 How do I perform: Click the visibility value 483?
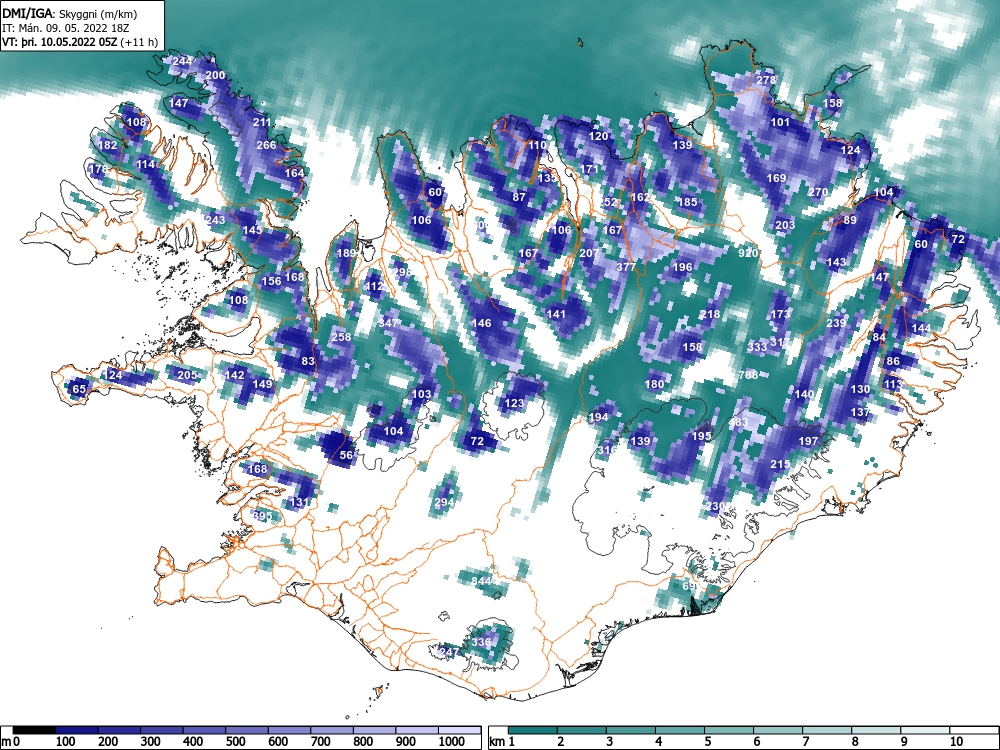[738, 422]
